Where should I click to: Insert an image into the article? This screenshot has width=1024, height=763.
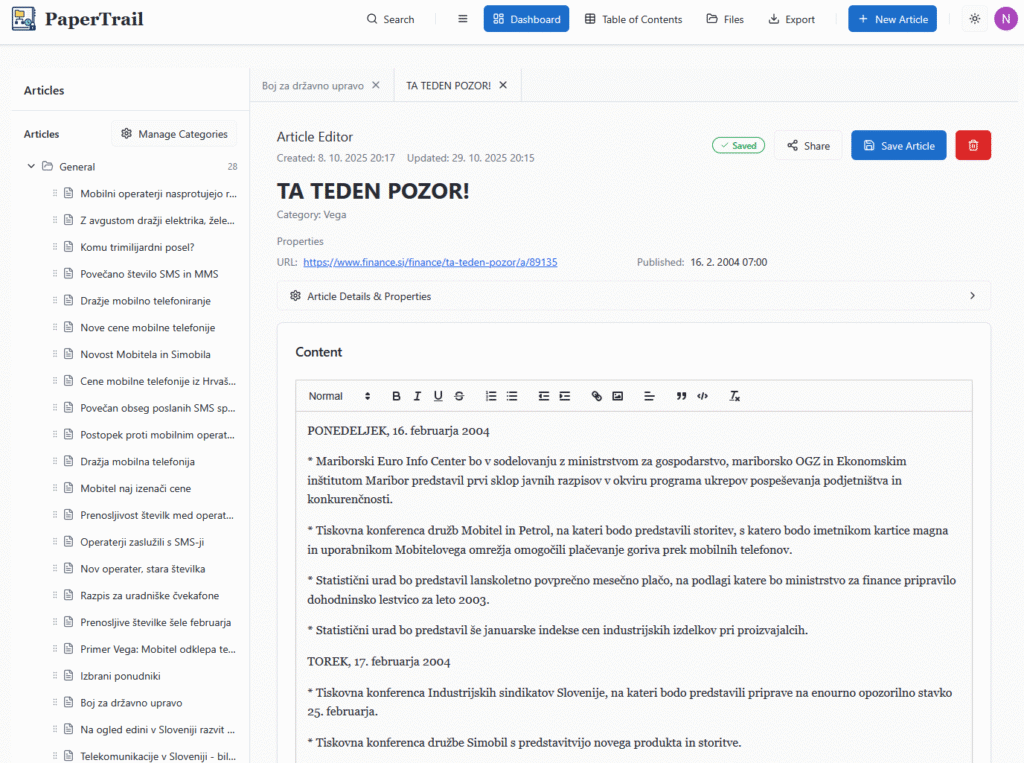click(618, 396)
